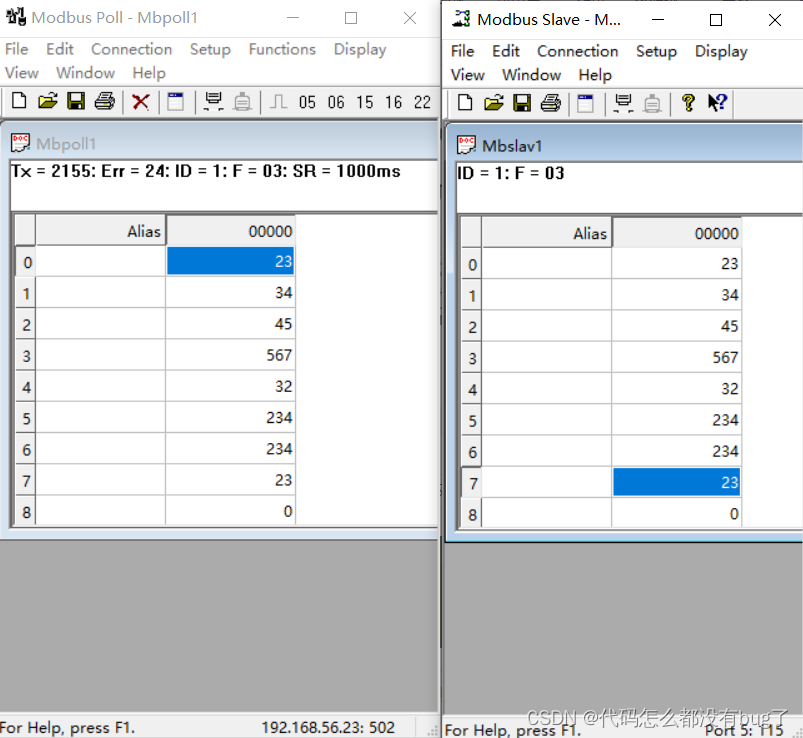Image resolution: width=803 pixels, height=738 pixels.
Task: Click IP address 192.168.56.23: 502 in status bar
Action: coord(328,727)
